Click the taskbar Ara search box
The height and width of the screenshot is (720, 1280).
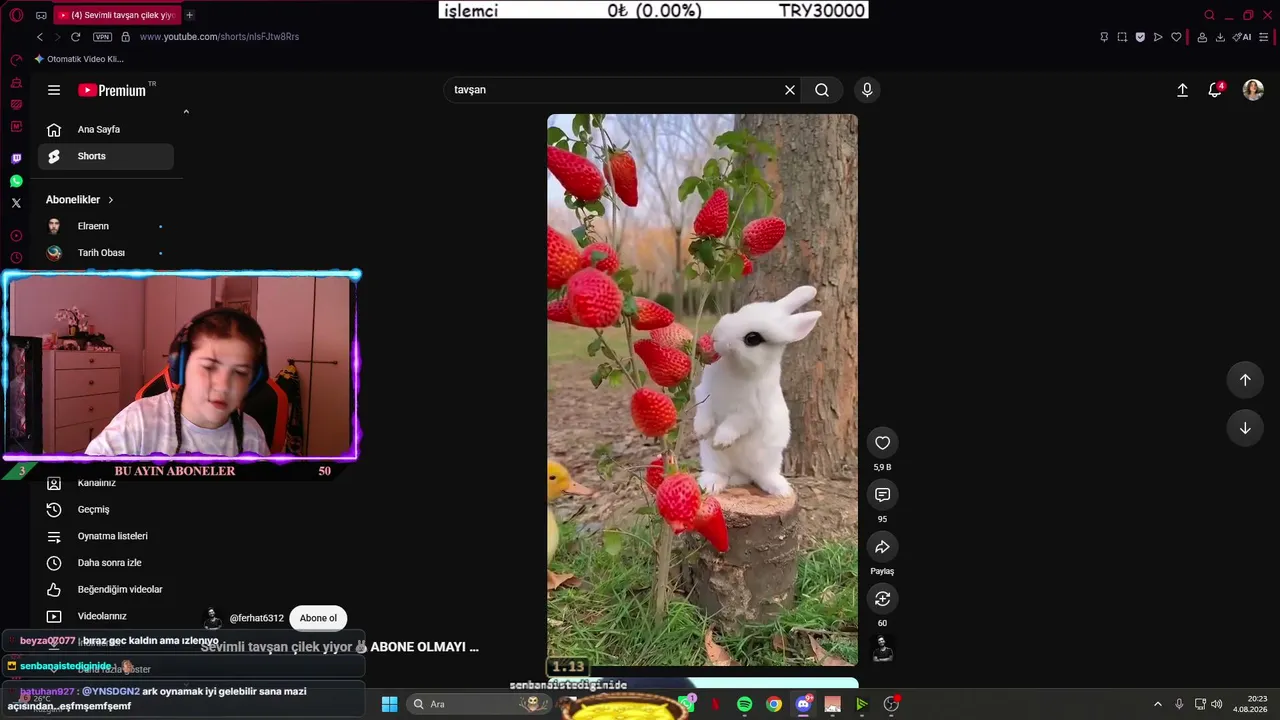click(478, 704)
